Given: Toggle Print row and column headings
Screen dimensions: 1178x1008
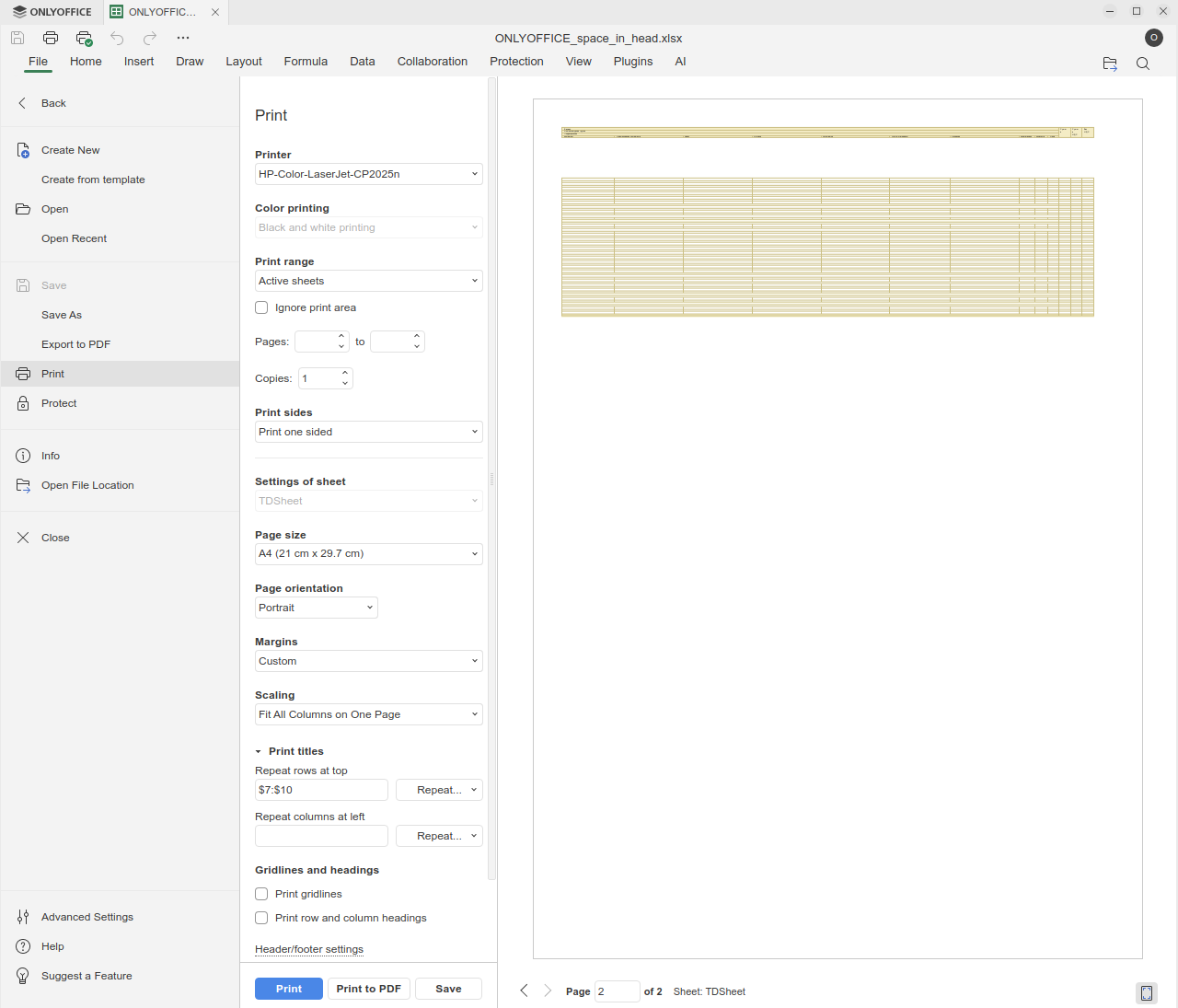Looking at the screenshot, I should (x=261, y=918).
